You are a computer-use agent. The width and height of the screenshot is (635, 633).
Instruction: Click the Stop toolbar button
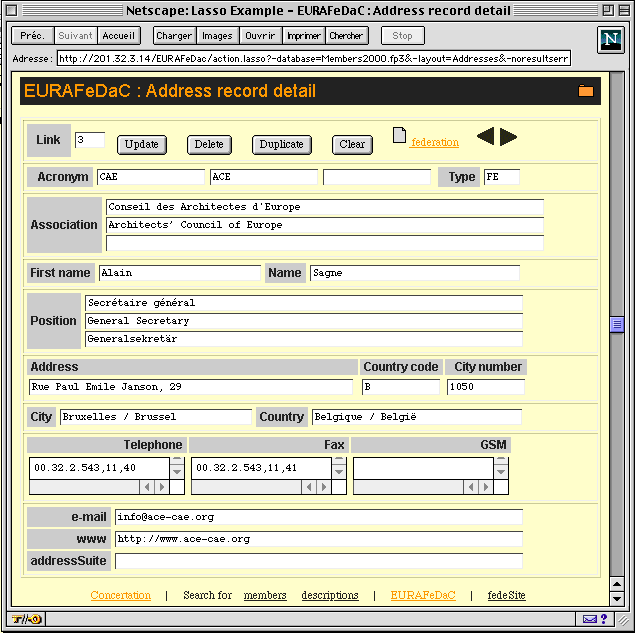tap(403, 36)
